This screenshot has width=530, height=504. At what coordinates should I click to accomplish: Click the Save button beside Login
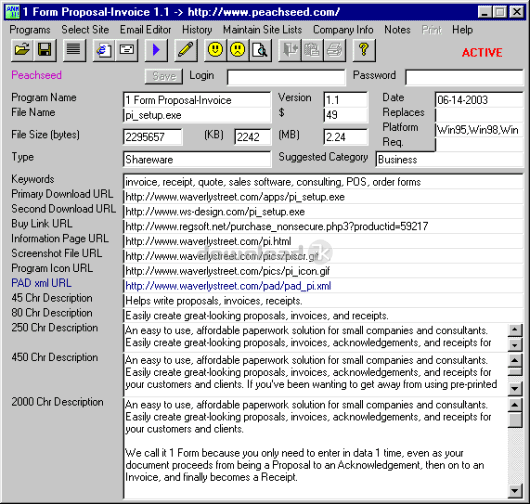[164, 76]
